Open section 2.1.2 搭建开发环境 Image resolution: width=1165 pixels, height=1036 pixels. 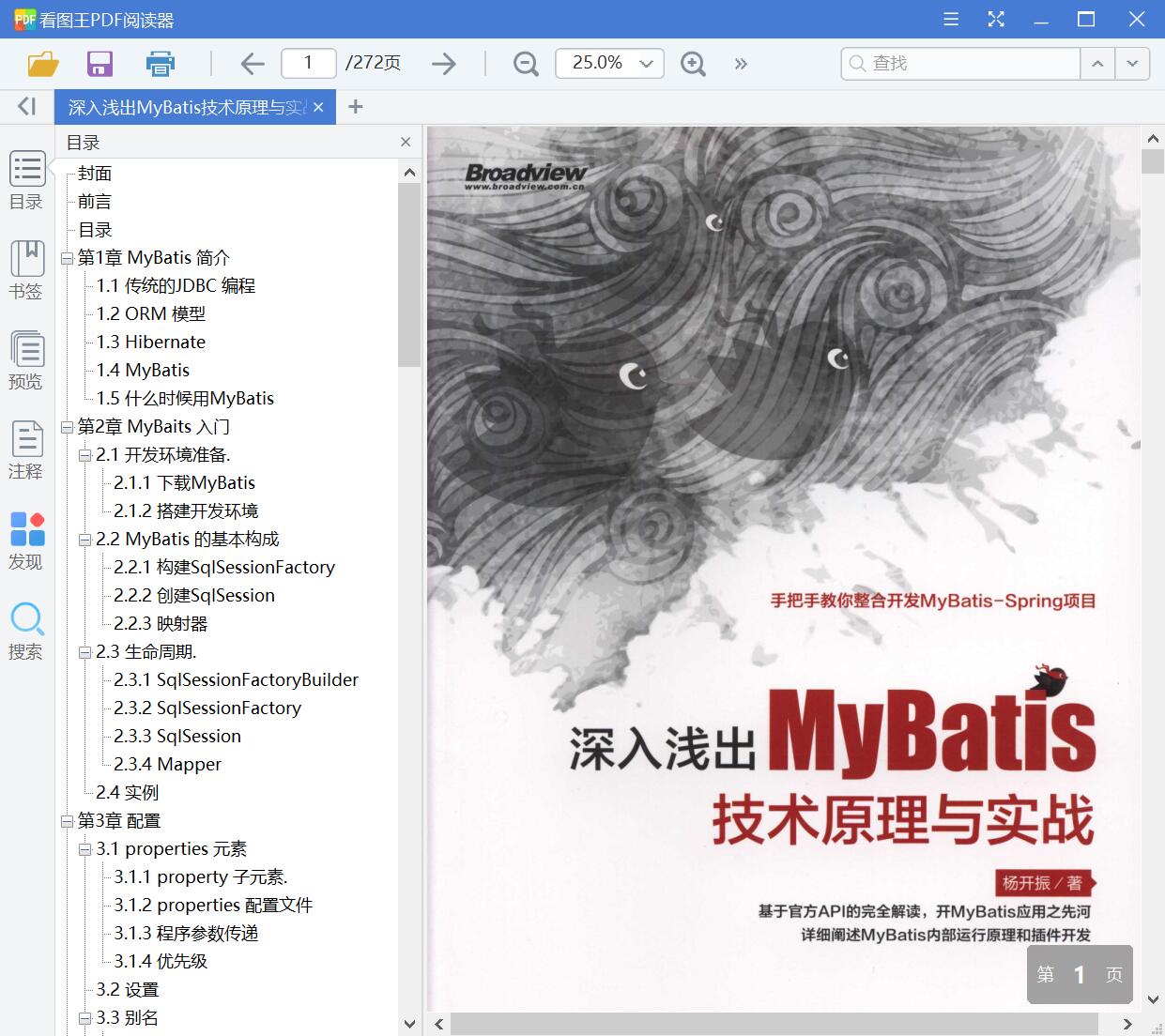pos(186,511)
